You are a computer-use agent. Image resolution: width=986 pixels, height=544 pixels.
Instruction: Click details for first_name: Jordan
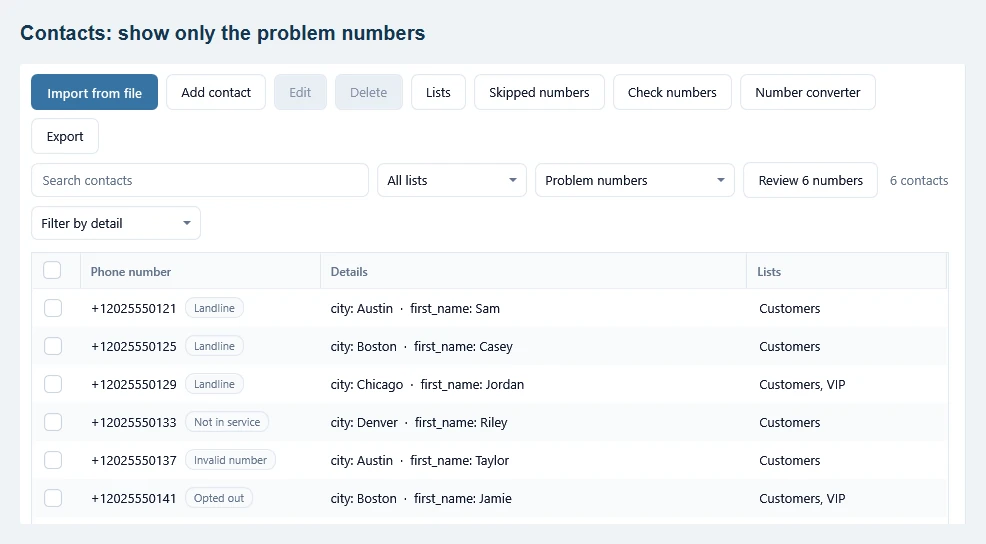[427, 384]
